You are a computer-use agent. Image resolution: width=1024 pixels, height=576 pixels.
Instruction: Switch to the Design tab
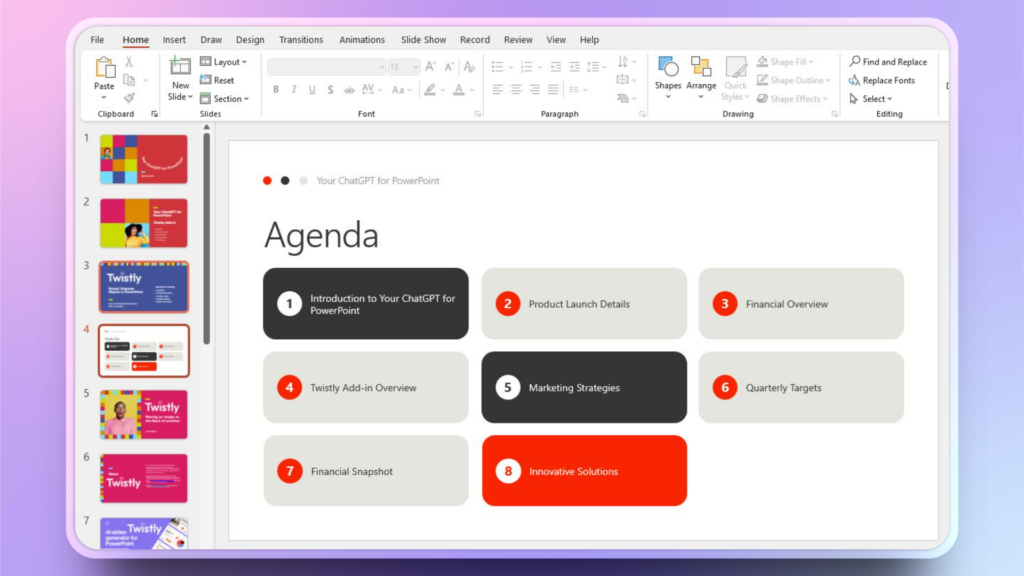(x=250, y=40)
